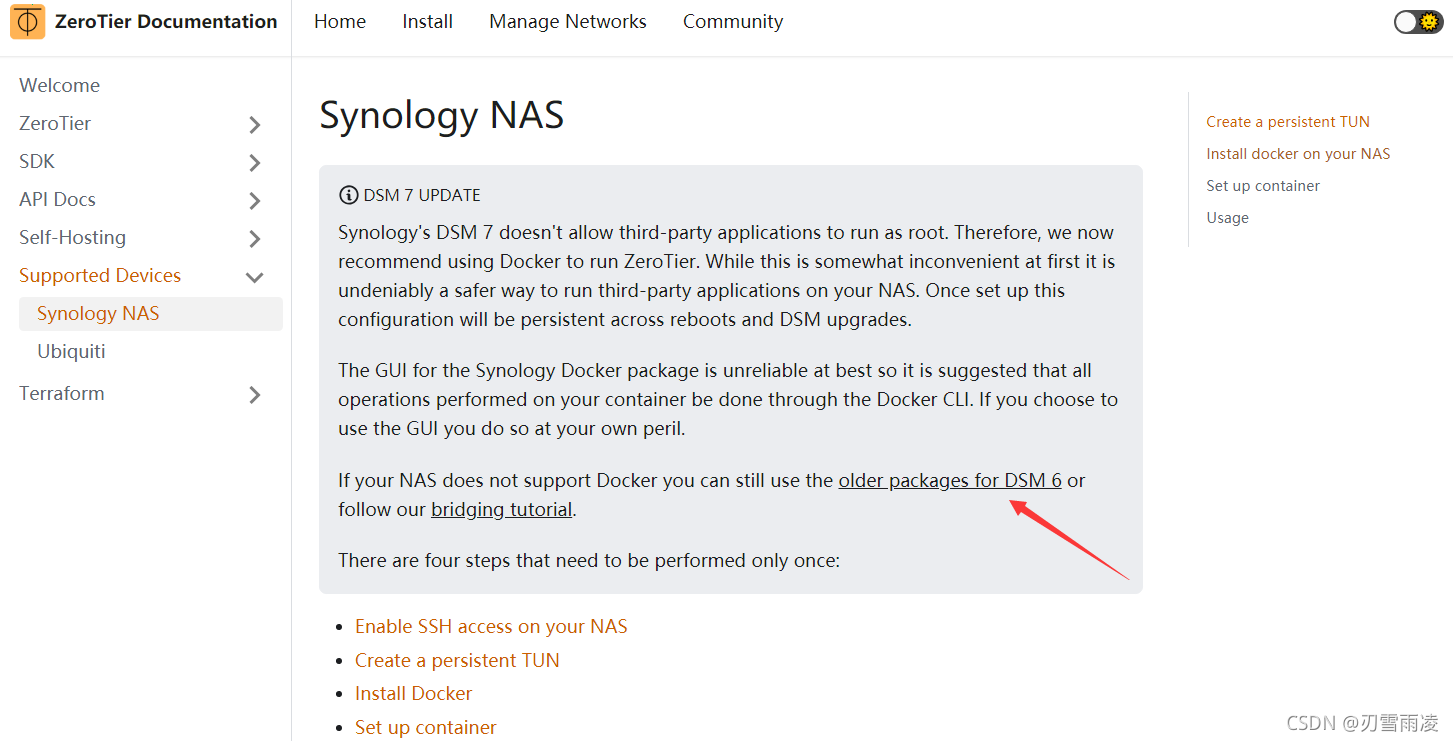
Task: Open Create a persistent TUN list link
Action: click(x=457, y=660)
